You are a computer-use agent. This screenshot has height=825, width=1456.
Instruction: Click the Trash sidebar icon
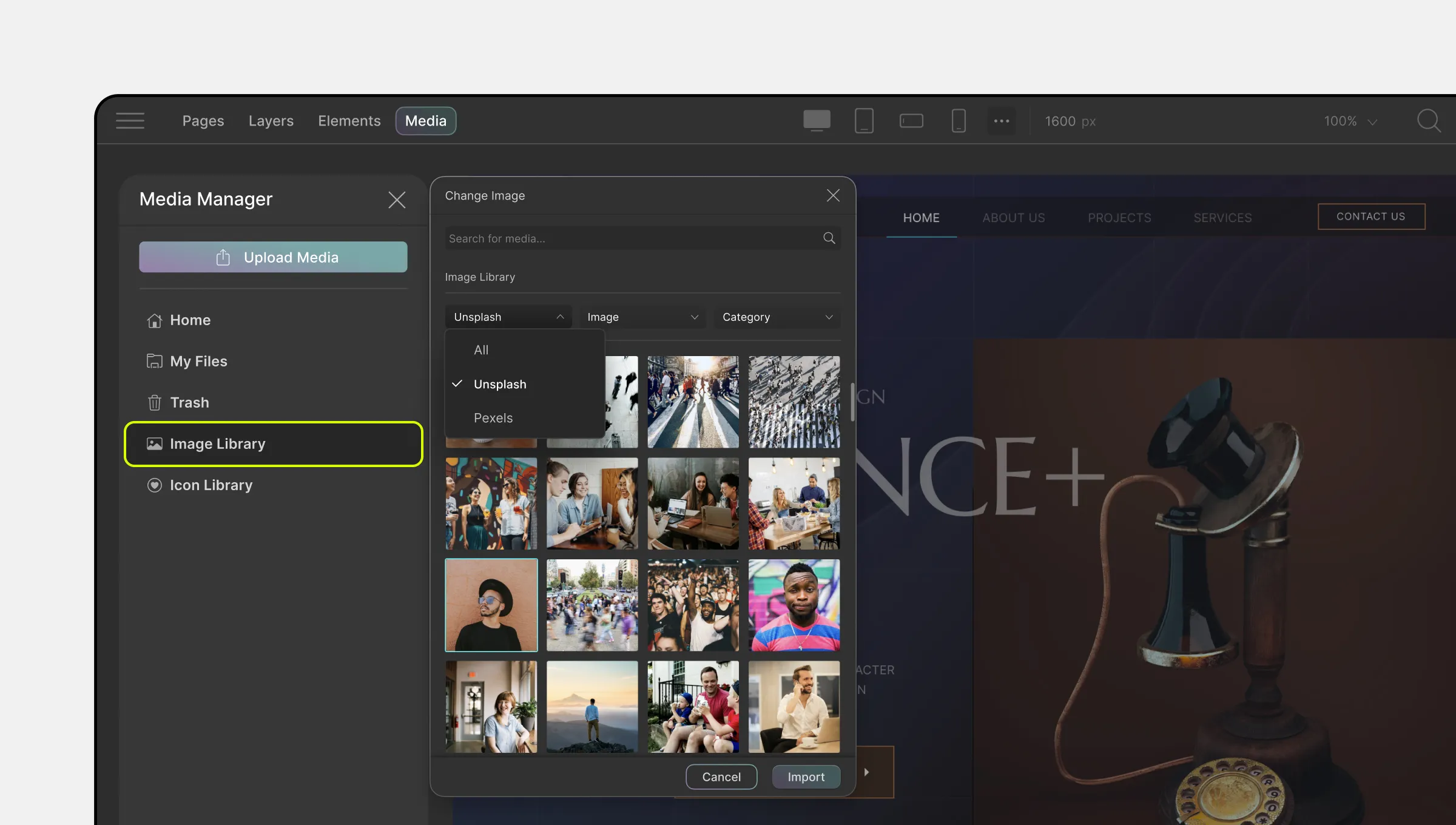pyautogui.click(x=154, y=402)
